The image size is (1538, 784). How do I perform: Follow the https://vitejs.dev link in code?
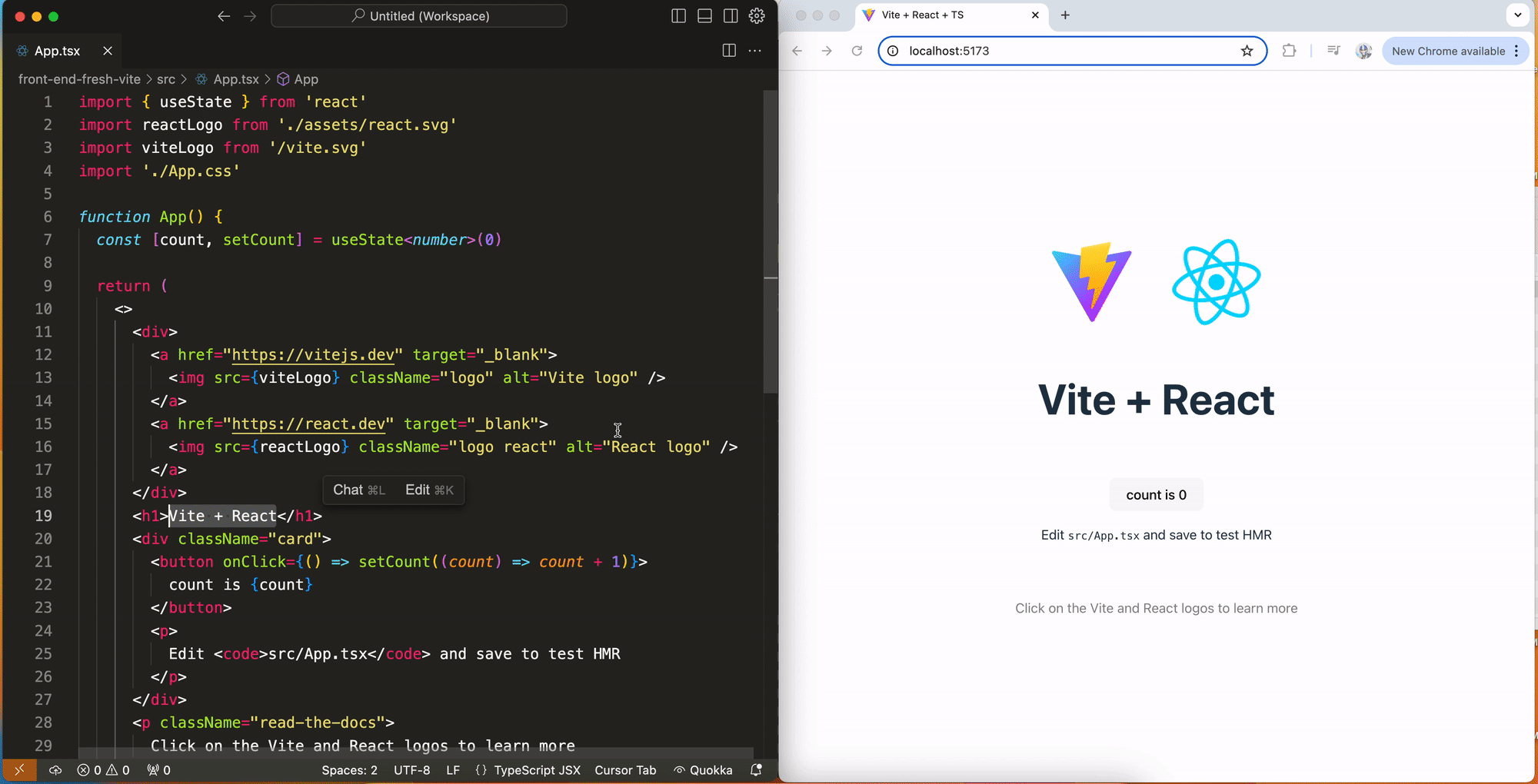313,355
